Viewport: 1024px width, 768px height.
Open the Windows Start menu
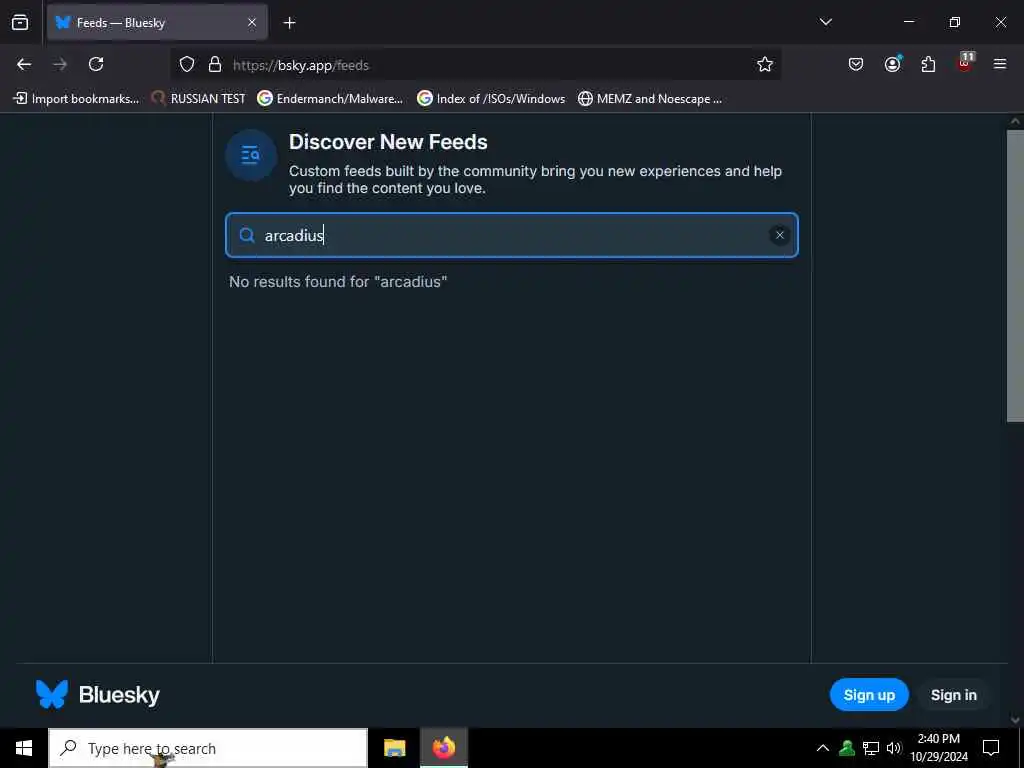(x=24, y=748)
